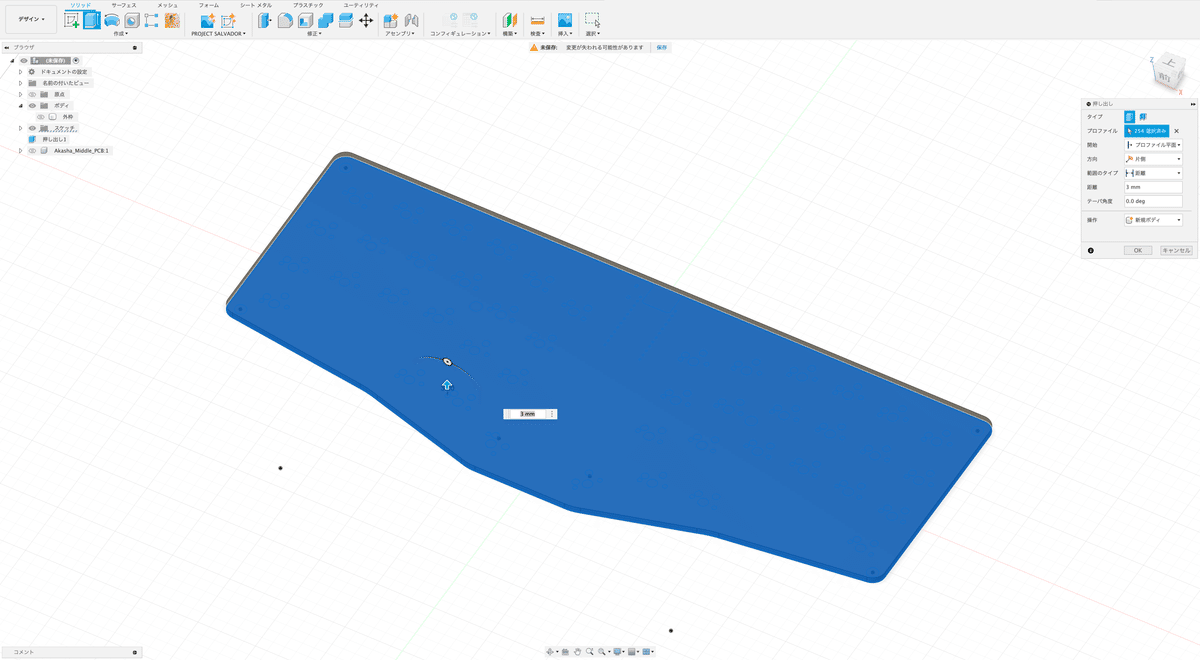Activate the Extrude tool icon in toolbar
The width and height of the screenshot is (1200, 660).
pos(92,20)
